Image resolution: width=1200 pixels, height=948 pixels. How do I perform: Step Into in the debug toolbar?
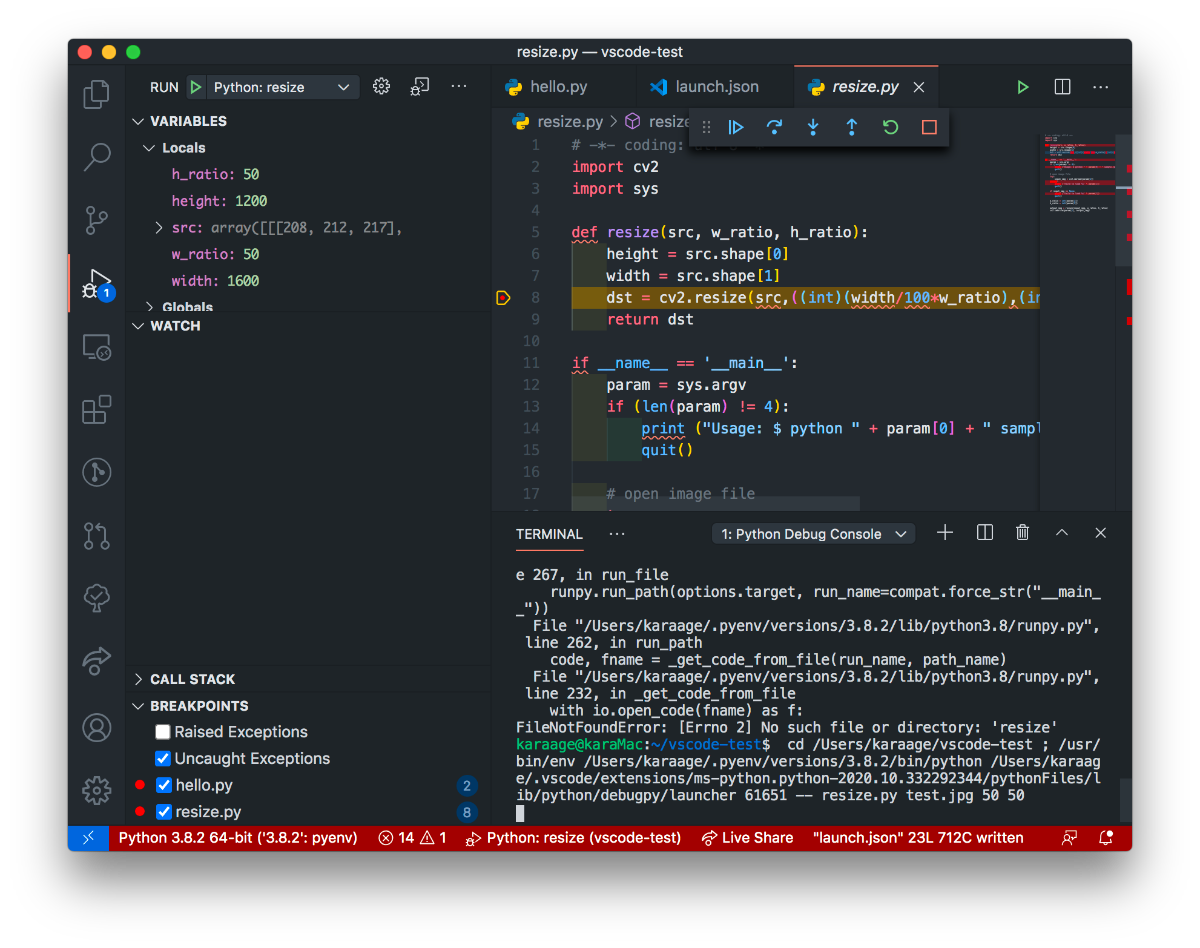813,127
